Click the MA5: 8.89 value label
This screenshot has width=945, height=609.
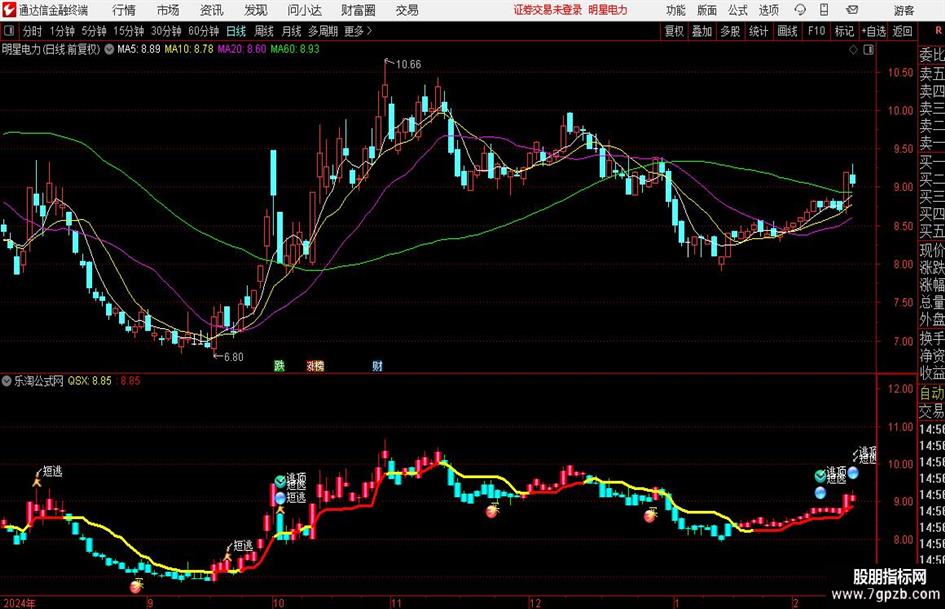pos(139,49)
